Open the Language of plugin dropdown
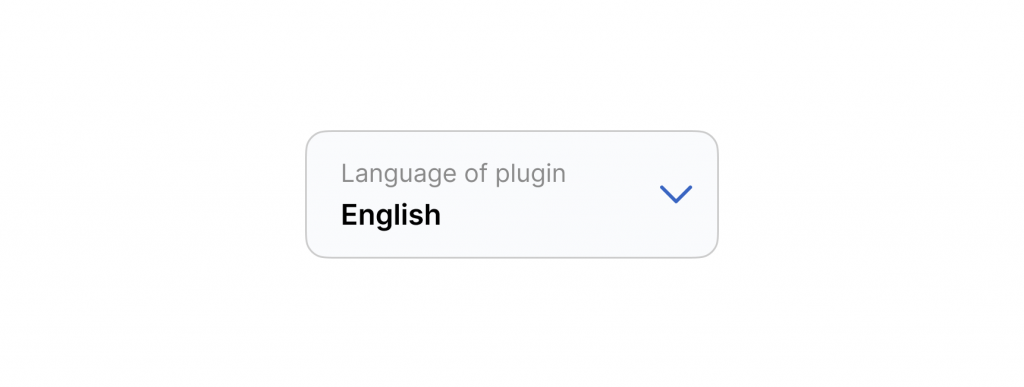The height and width of the screenshot is (387, 1024). [x=512, y=194]
